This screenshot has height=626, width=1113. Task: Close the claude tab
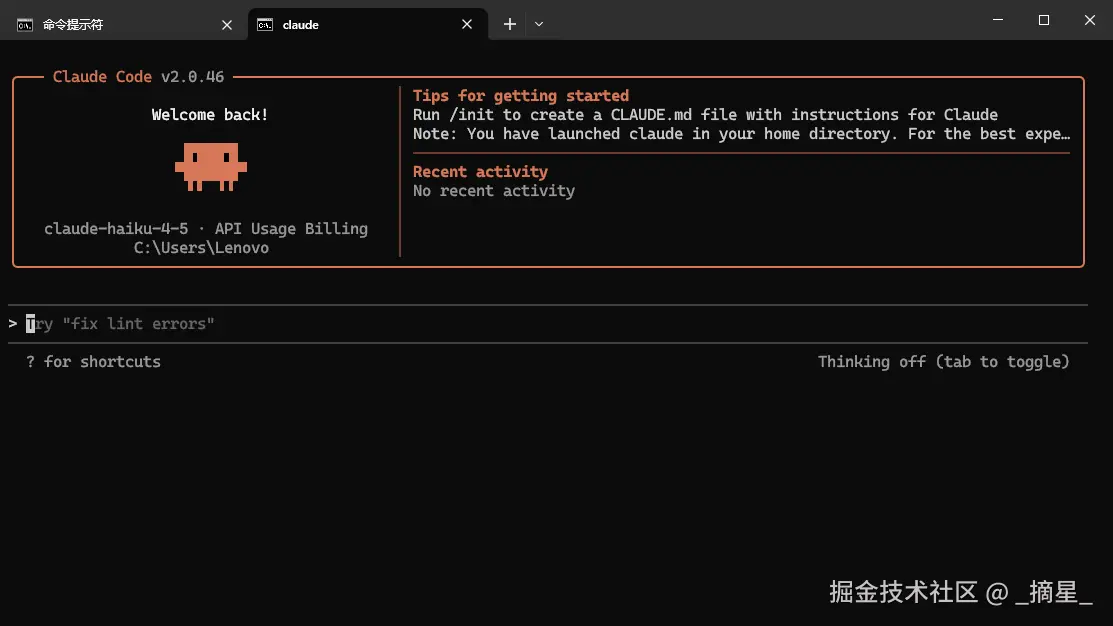tap(467, 24)
